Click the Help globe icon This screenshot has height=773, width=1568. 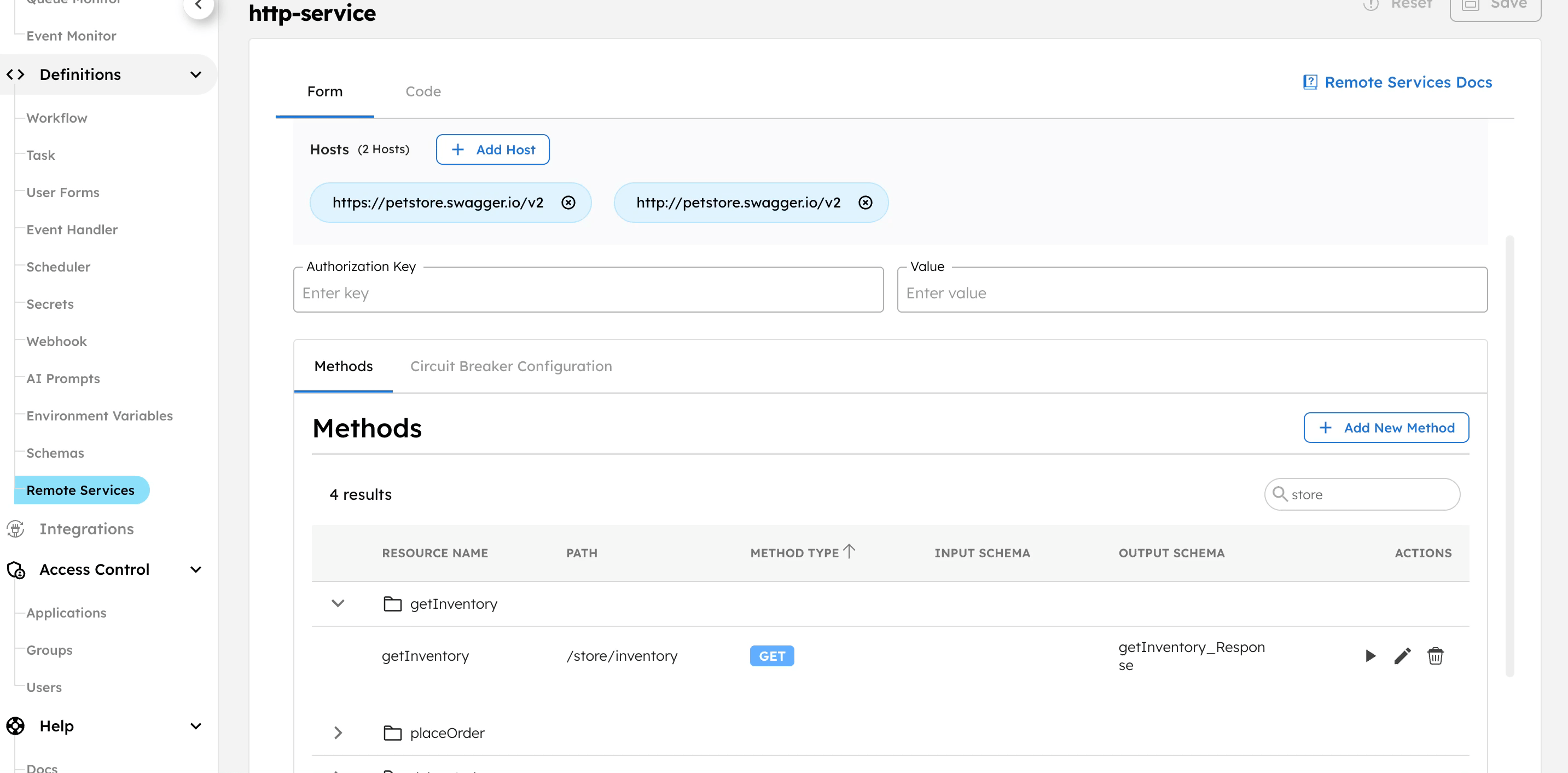point(15,725)
